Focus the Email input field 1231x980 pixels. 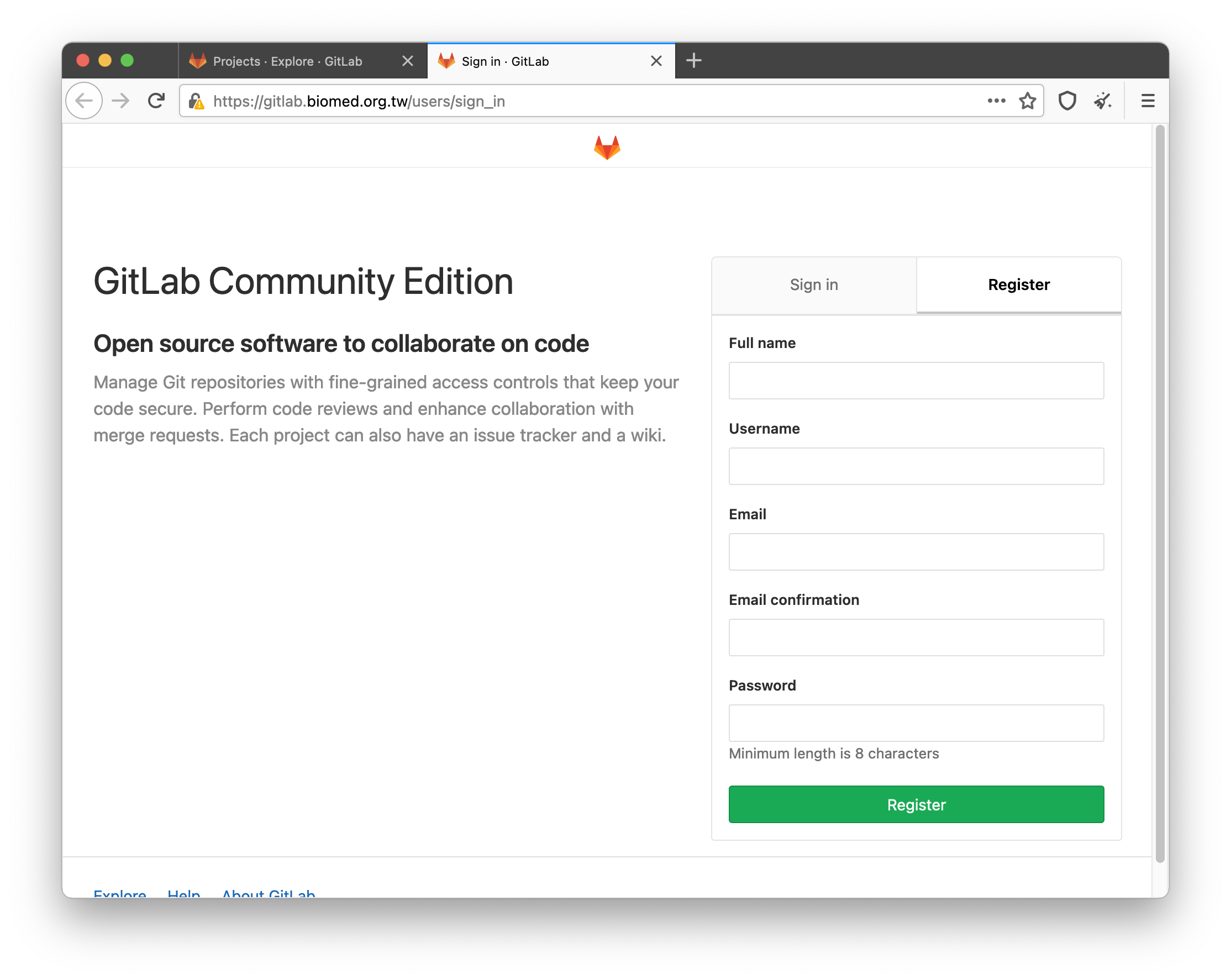(916, 551)
